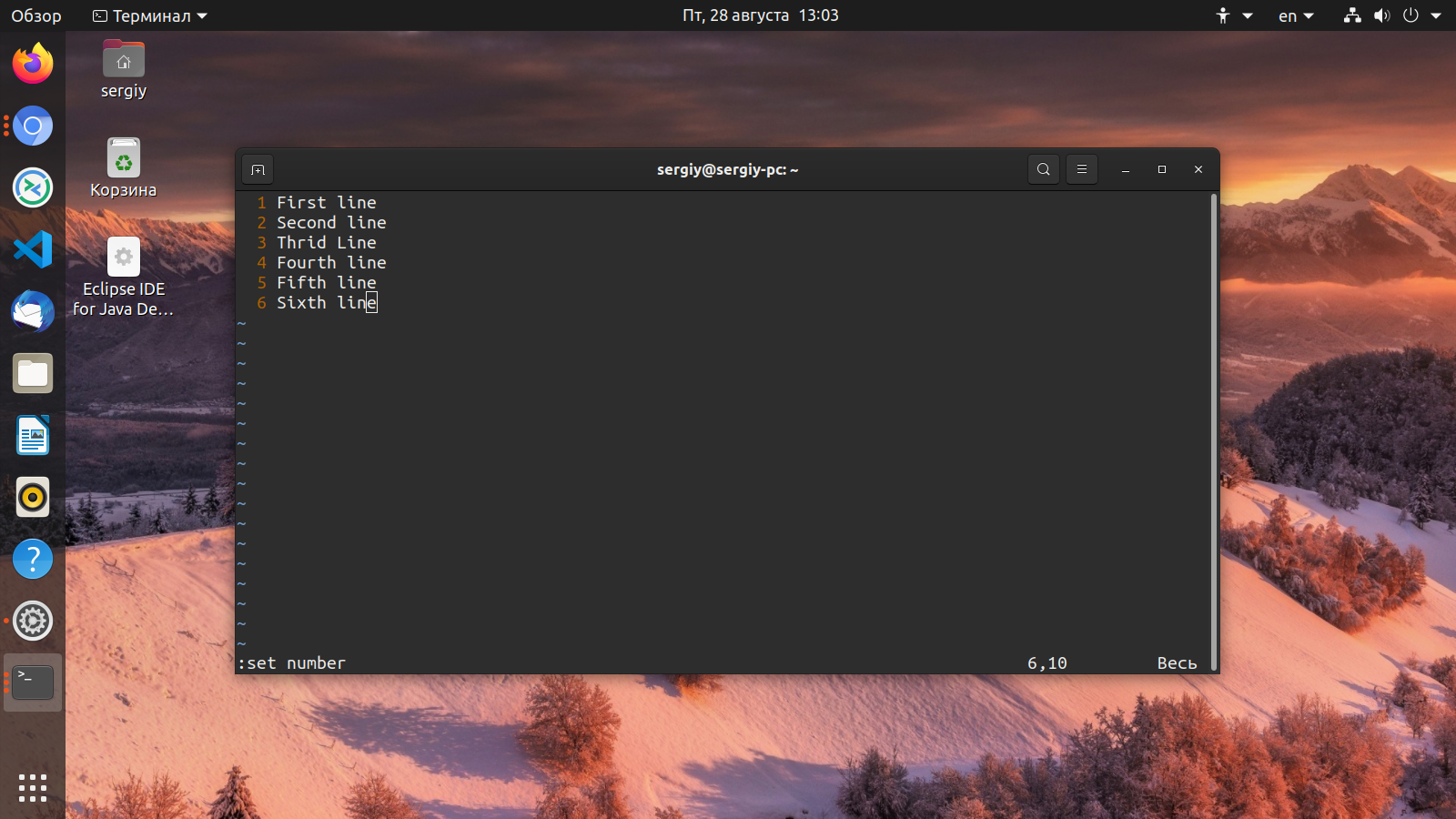1456x819 pixels.
Task: Open Rhythmbox music player from the dock
Action: click(x=33, y=497)
